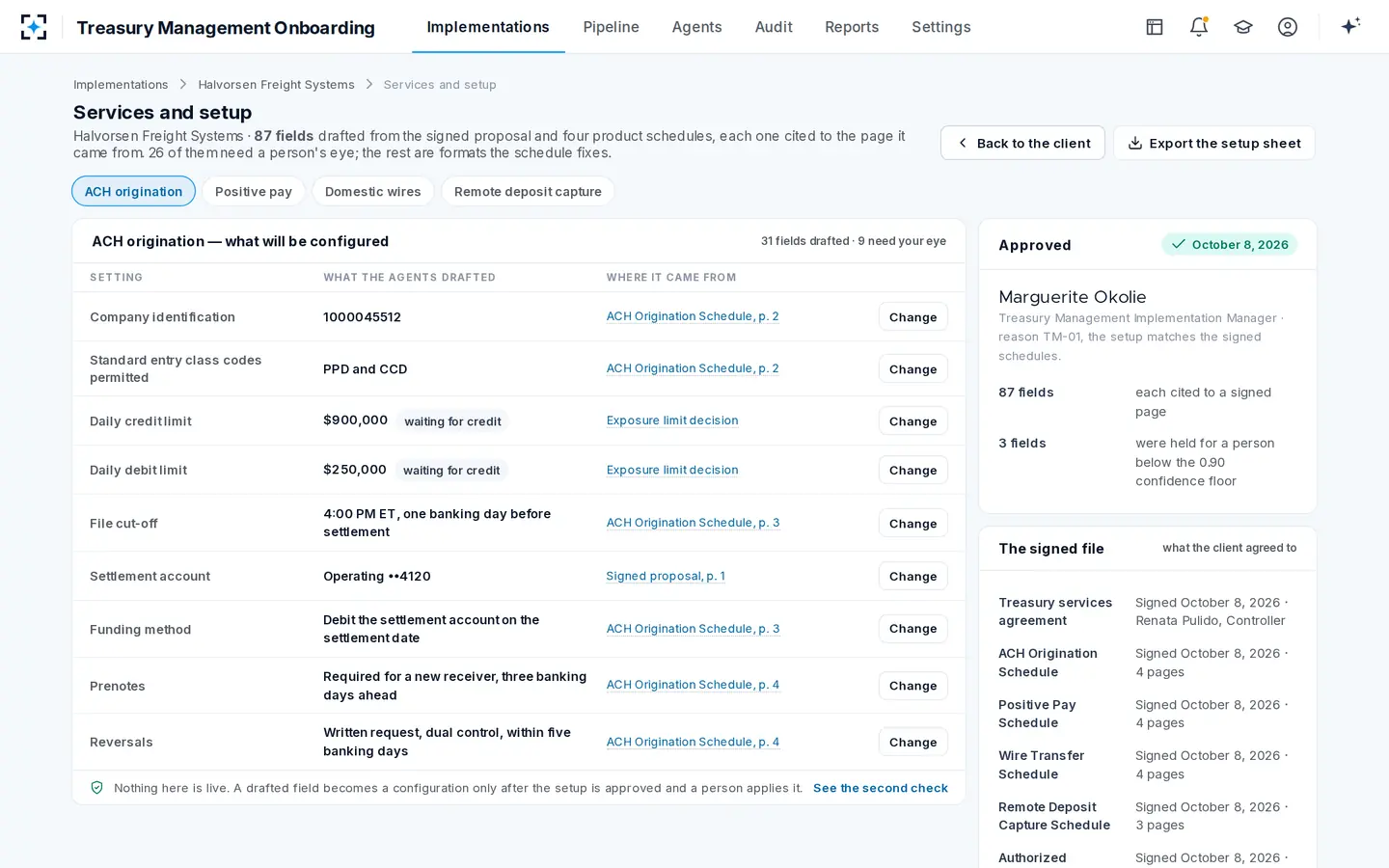This screenshot has width=1389, height=868.
Task: Click the app logo icon
Action: (34, 27)
